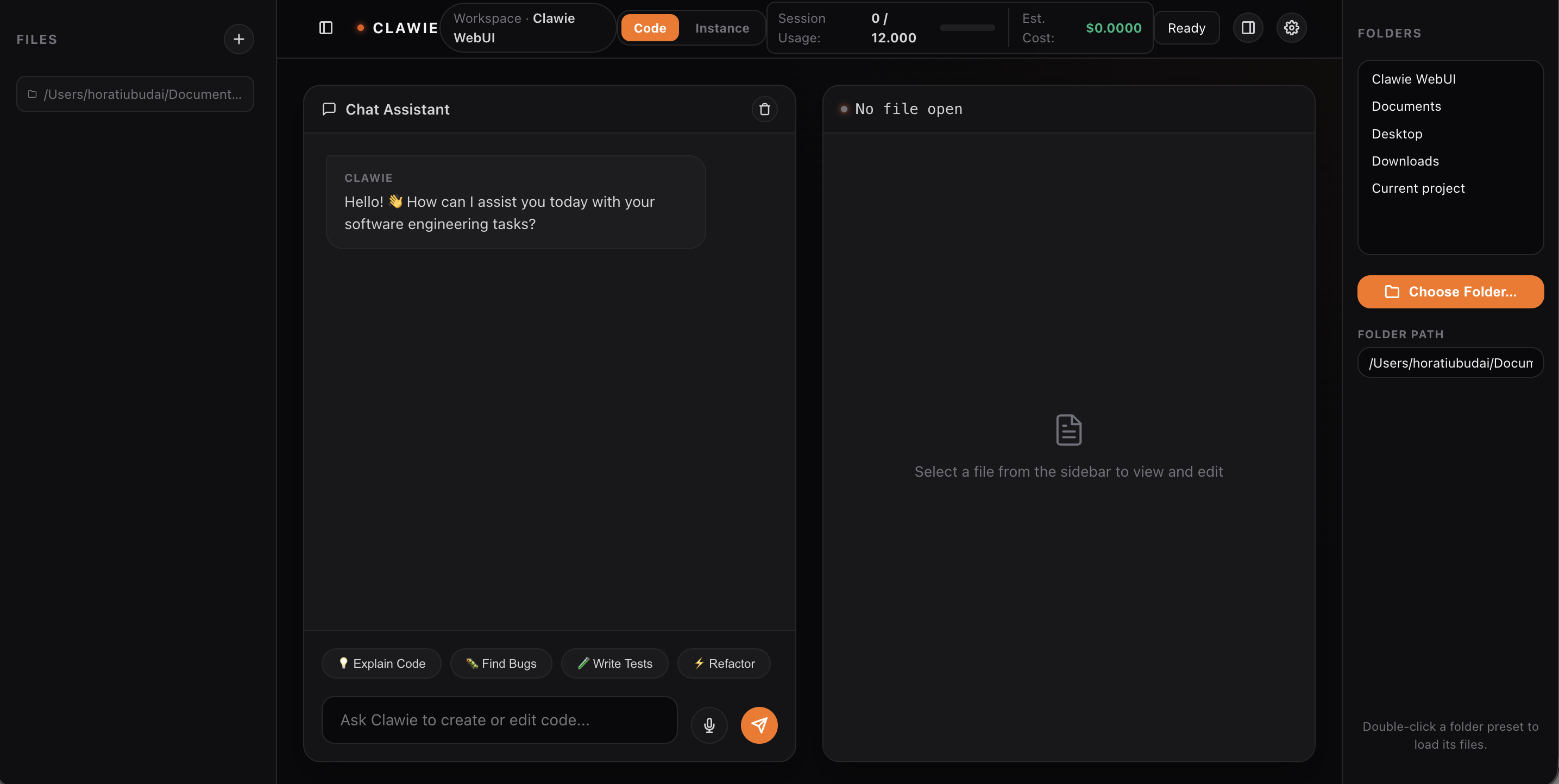Toggle the right folders panel icon

1248,28
